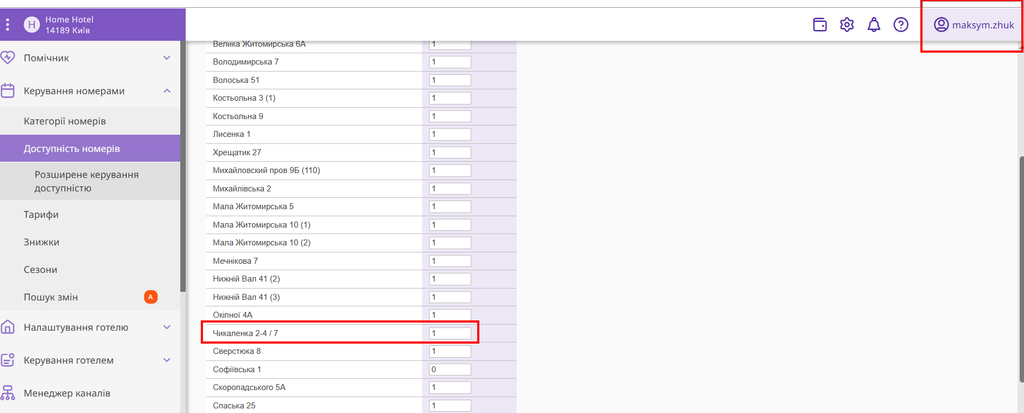Open settings gear icon in top bar
1024x413 pixels.
pos(847,25)
